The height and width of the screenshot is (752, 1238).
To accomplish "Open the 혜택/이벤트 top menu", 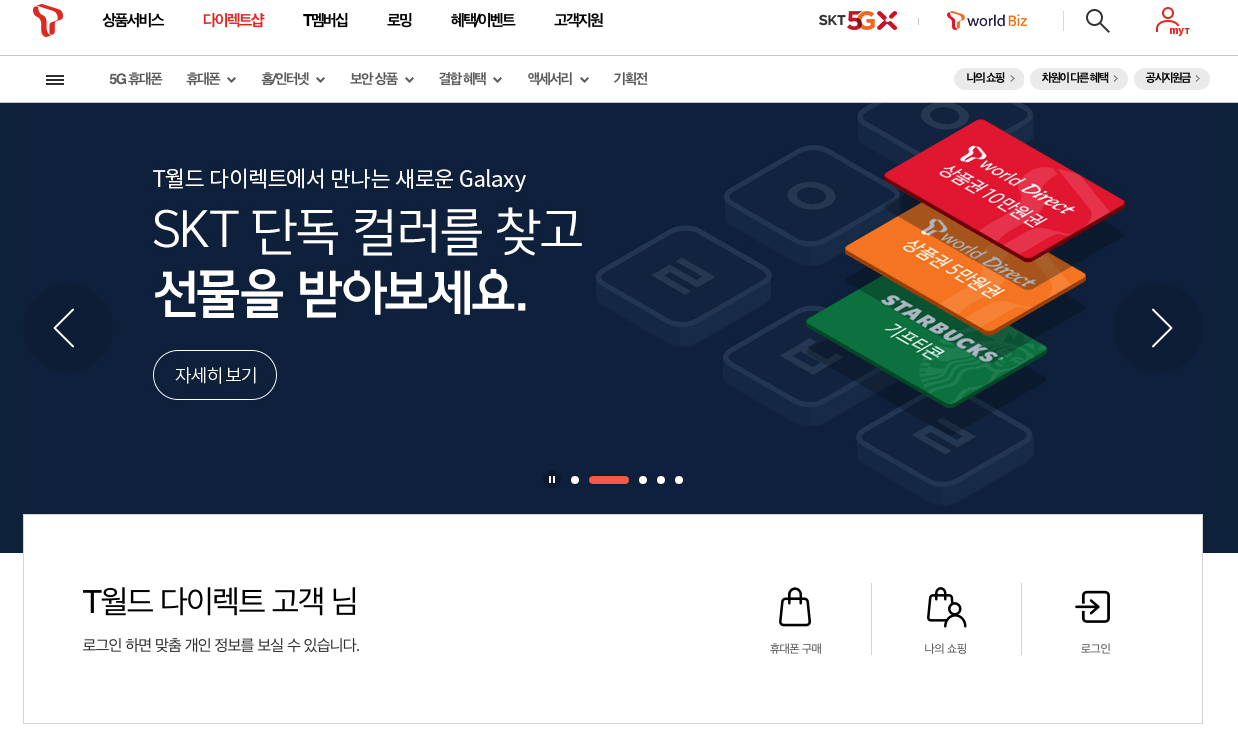I will [x=483, y=20].
